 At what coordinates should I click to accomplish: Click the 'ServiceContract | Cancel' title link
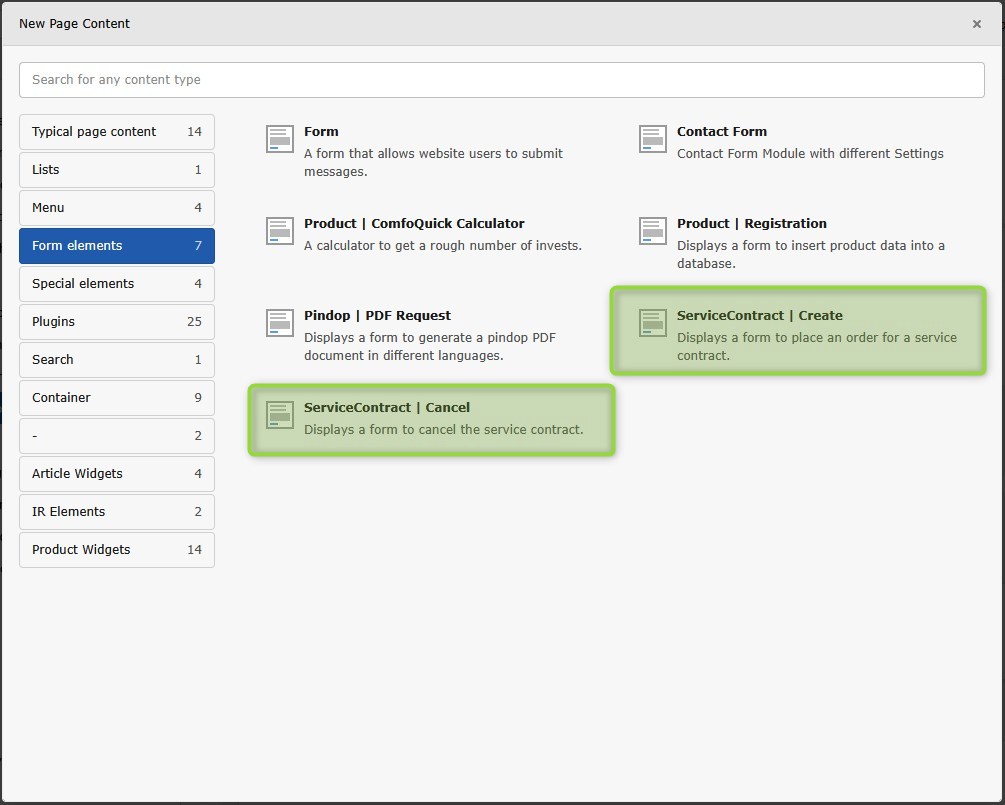pyautogui.click(x=387, y=408)
